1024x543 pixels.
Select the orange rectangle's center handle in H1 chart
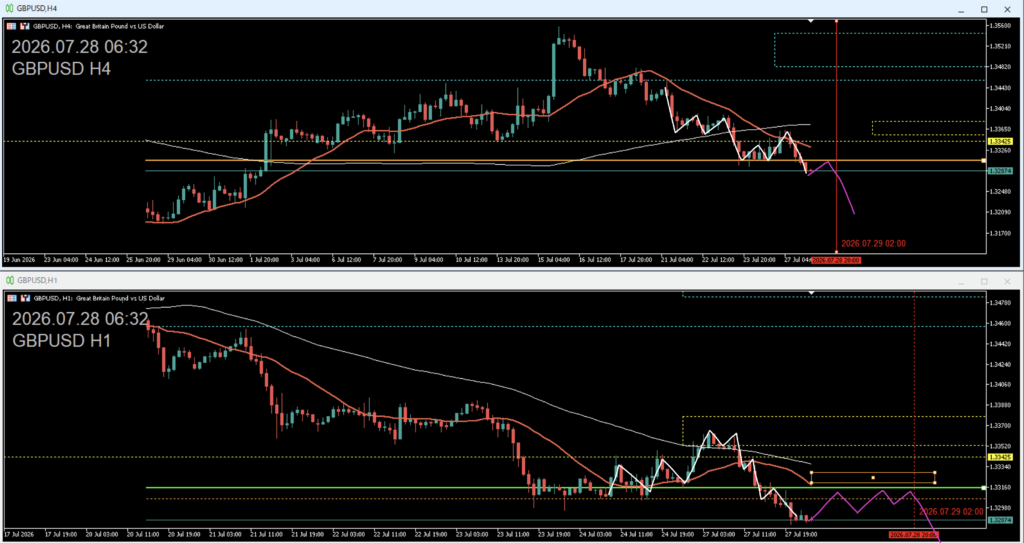coord(873,478)
